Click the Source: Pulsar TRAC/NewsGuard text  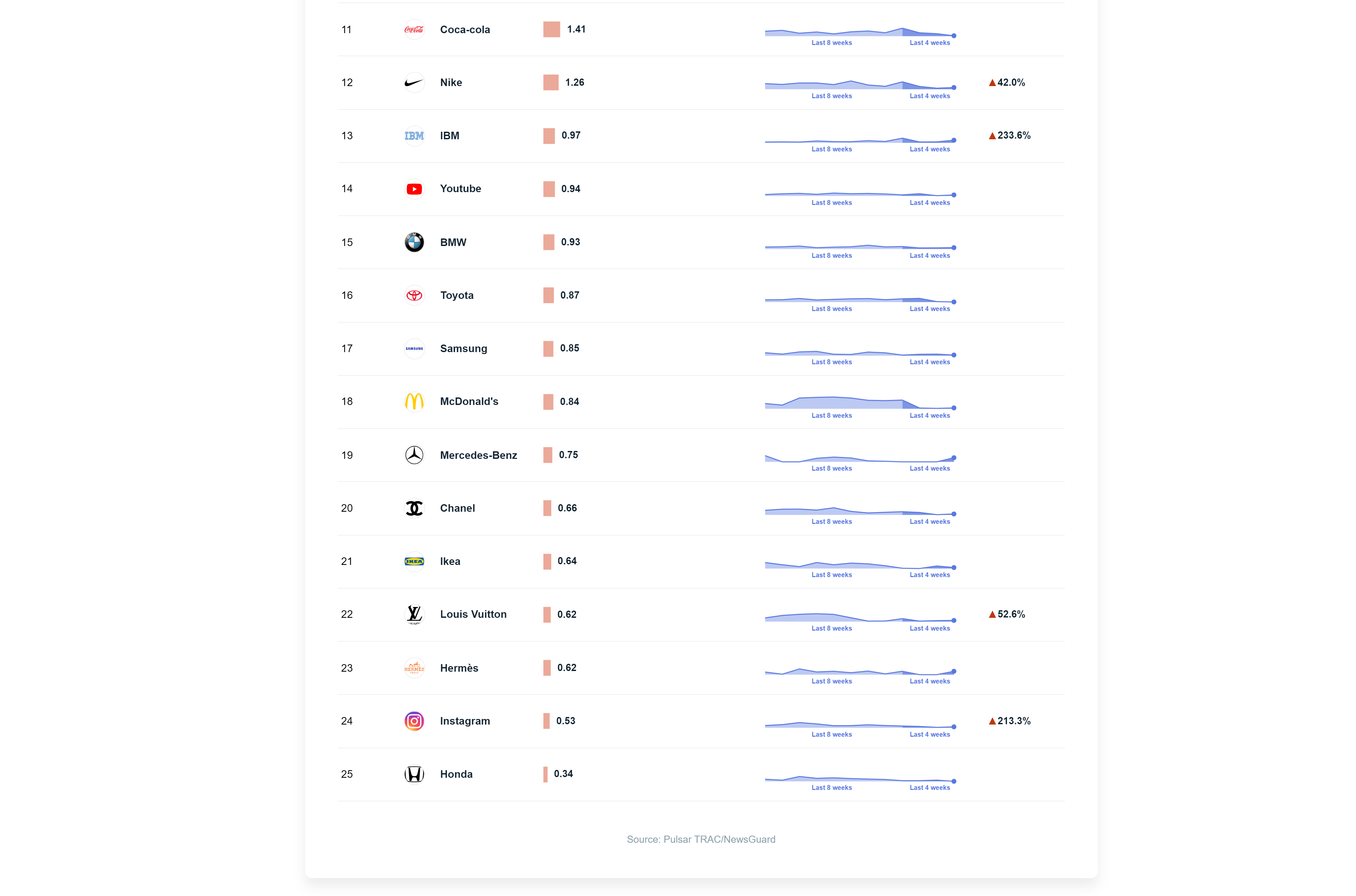pos(701,840)
